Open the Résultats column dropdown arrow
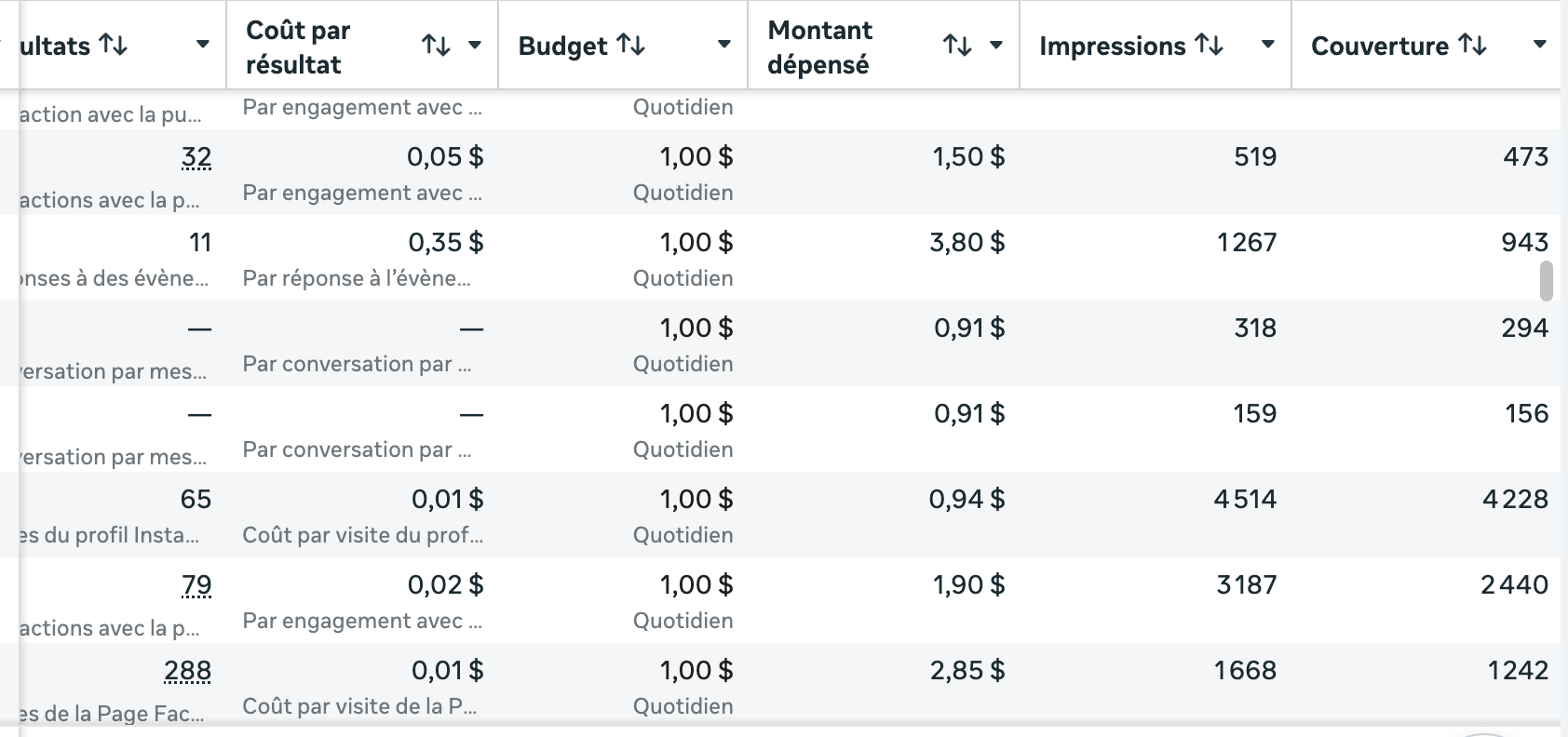 pos(202,45)
